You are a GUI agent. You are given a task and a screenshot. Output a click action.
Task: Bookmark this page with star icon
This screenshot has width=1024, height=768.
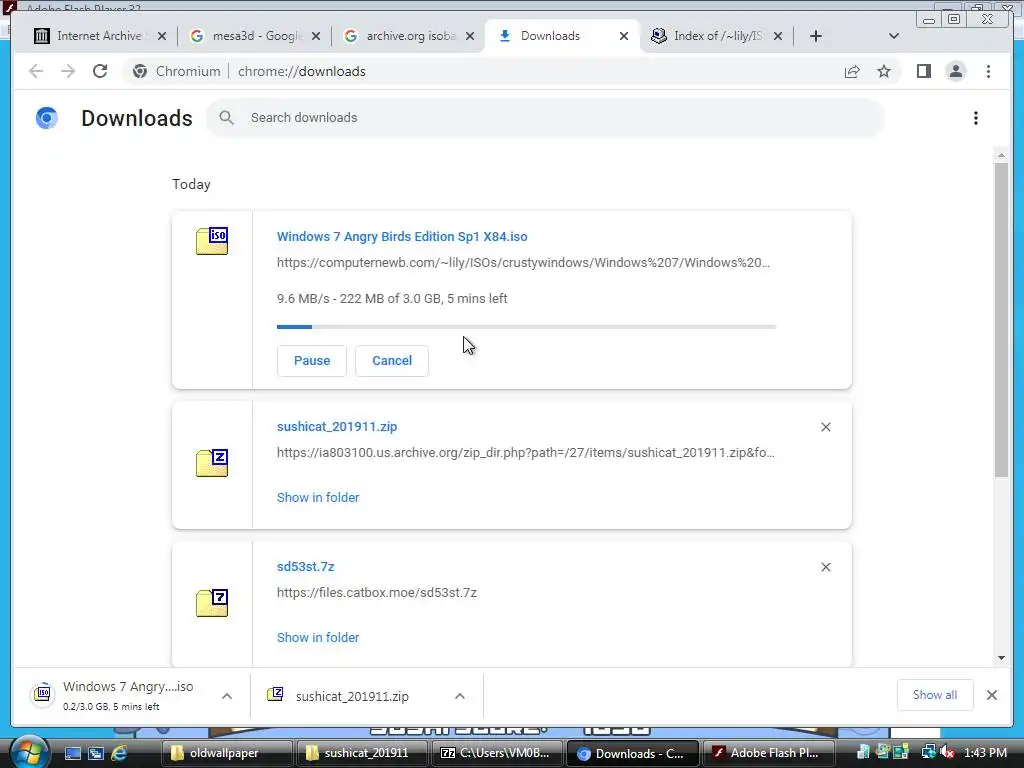(884, 71)
